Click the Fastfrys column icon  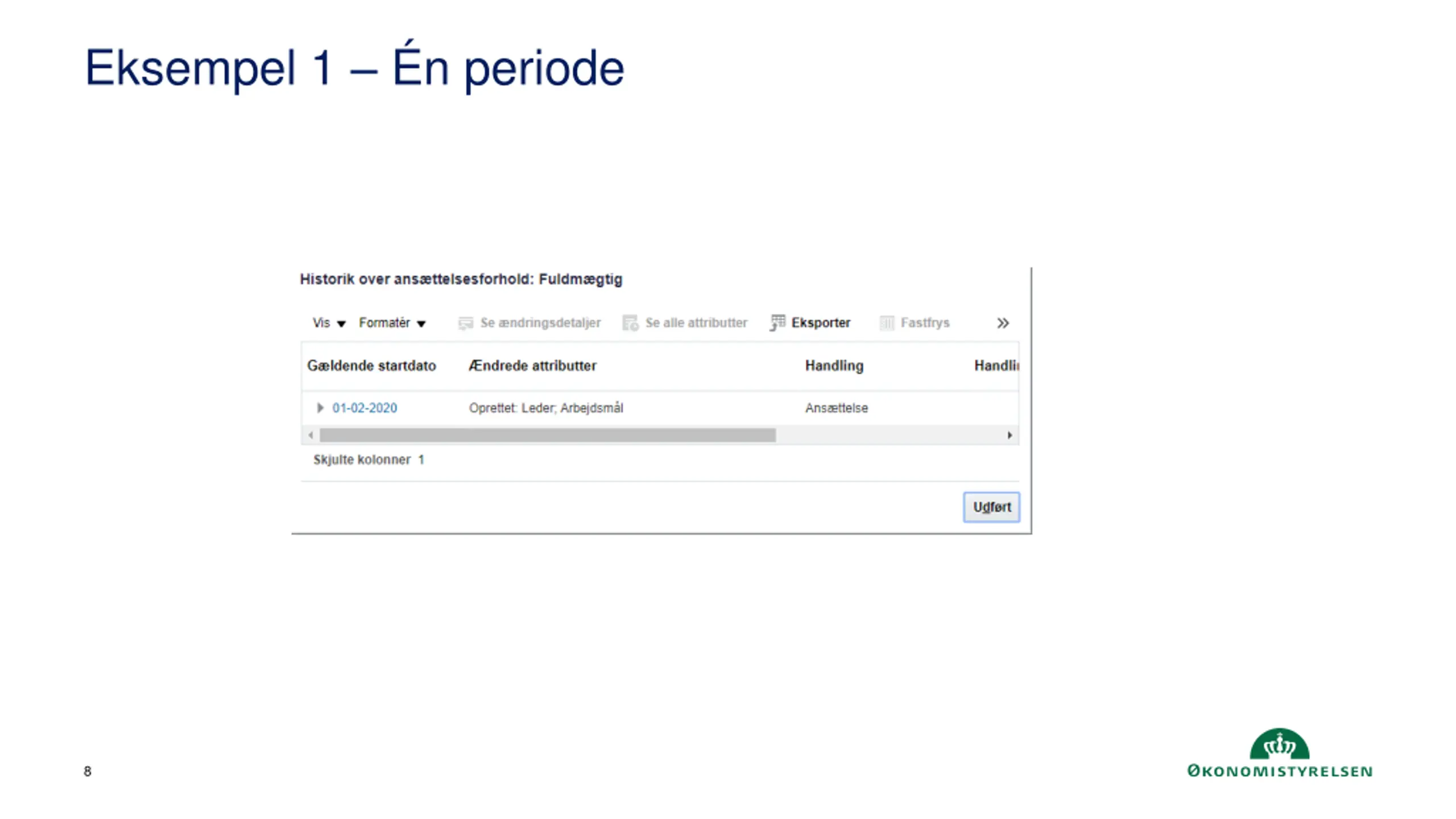[x=887, y=323]
